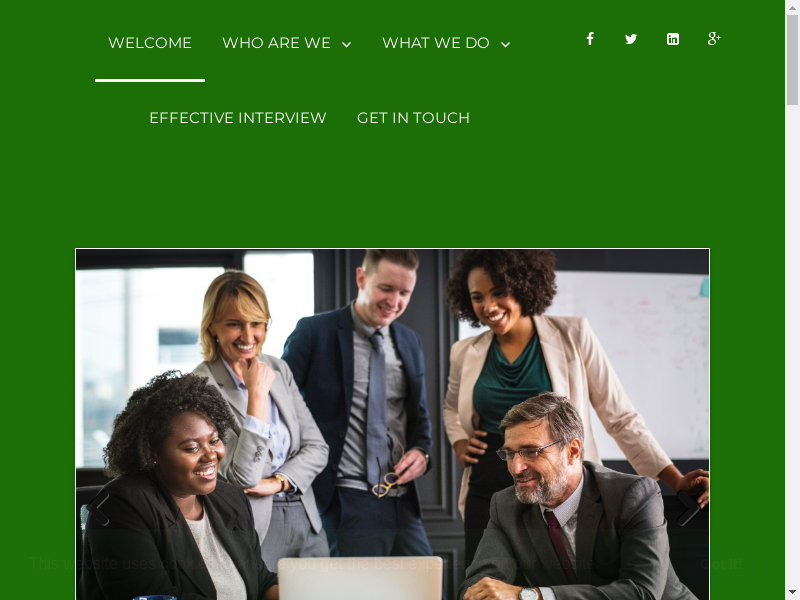Screen dimensions: 800x600
Task: Open the Twitter social icon
Action: [x=631, y=39]
